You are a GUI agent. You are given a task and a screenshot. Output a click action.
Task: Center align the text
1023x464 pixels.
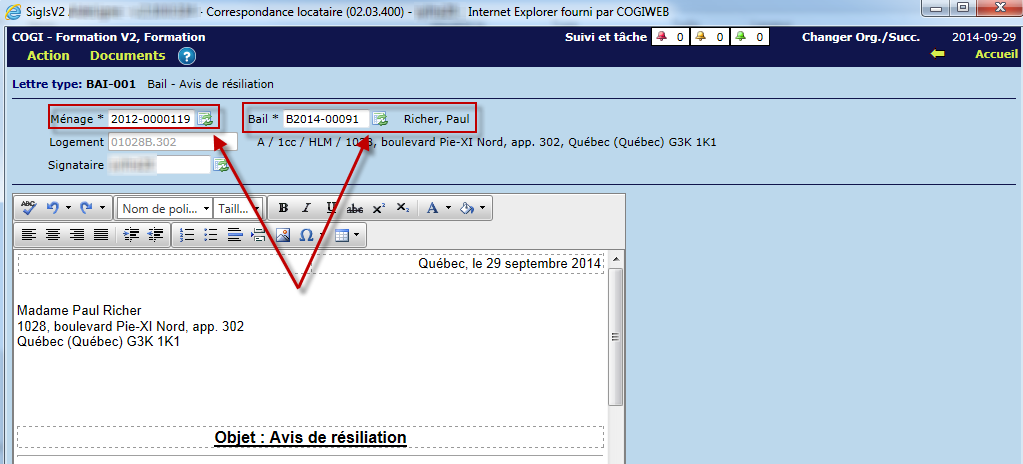tap(53, 235)
